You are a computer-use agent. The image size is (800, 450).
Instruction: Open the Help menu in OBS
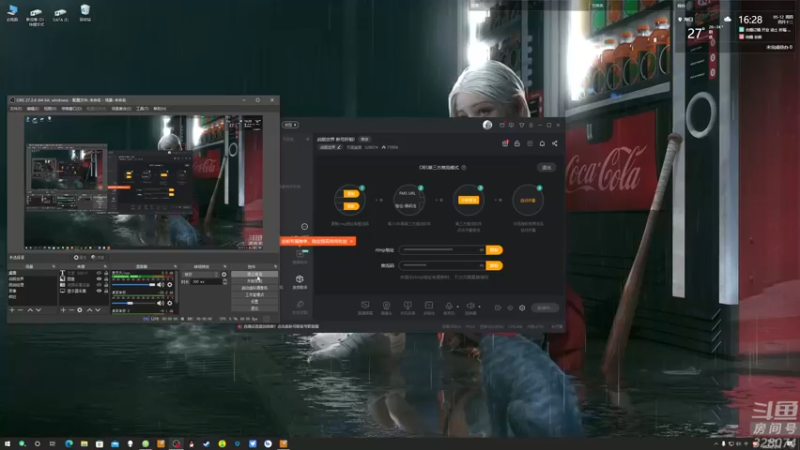tap(160, 109)
